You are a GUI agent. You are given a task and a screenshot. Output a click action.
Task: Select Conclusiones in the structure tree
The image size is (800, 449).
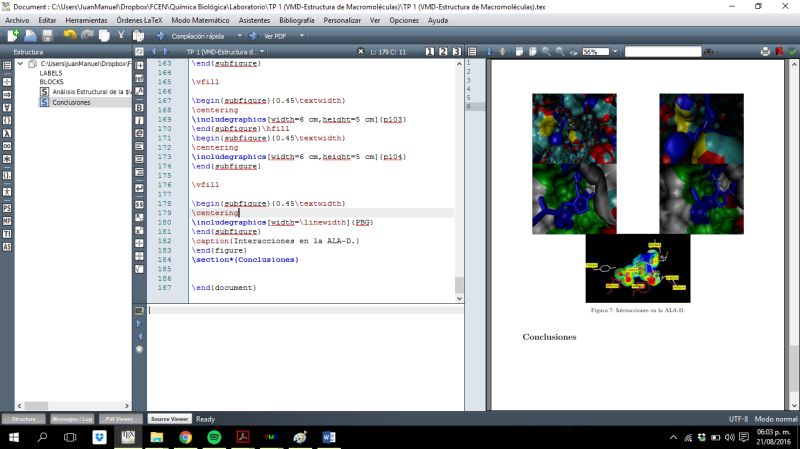point(71,103)
